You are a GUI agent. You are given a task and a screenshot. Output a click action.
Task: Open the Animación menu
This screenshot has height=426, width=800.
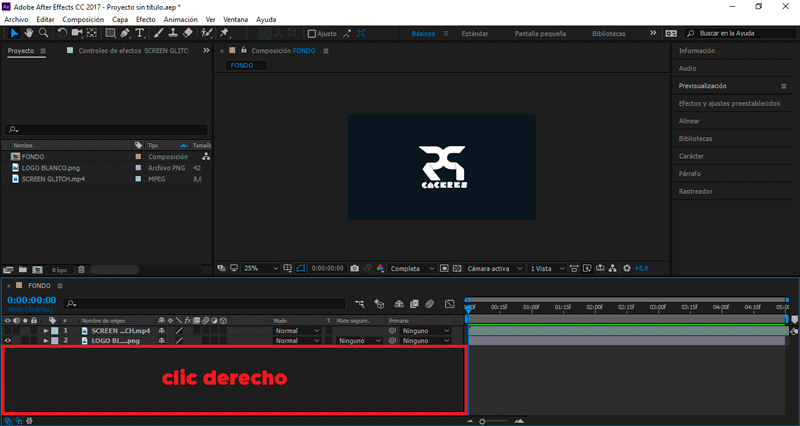180,19
